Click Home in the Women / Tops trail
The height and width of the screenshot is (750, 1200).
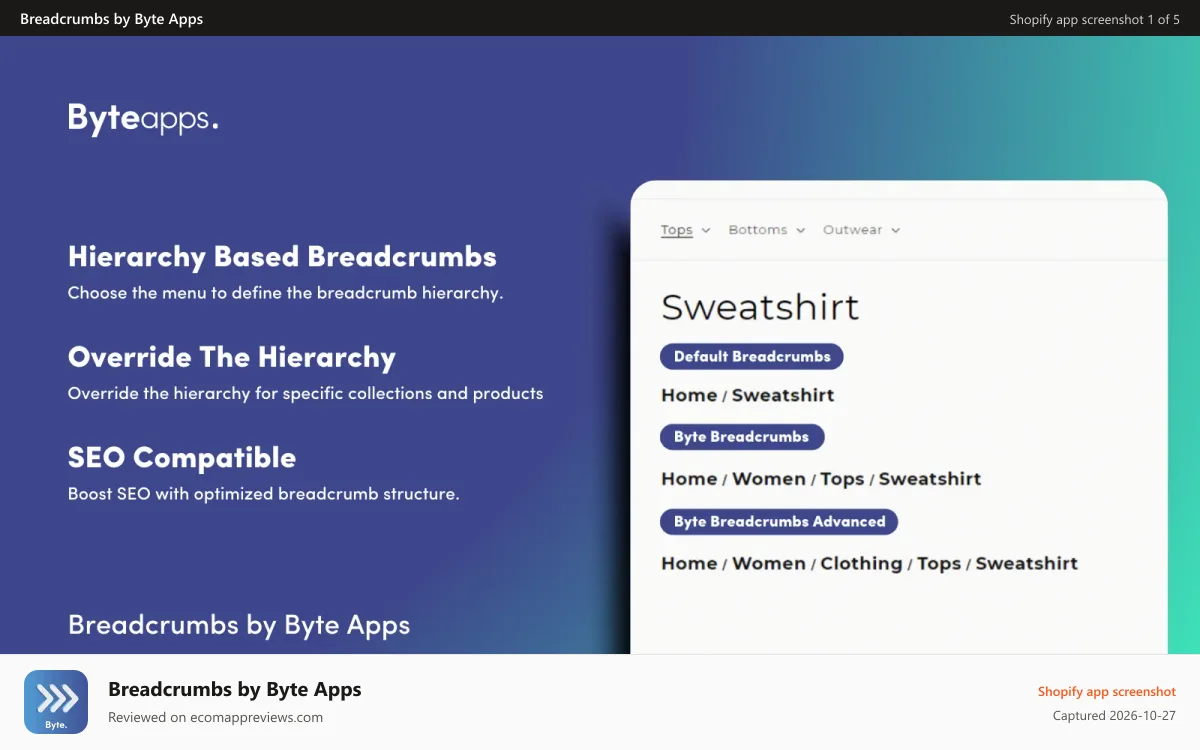click(689, 479)
